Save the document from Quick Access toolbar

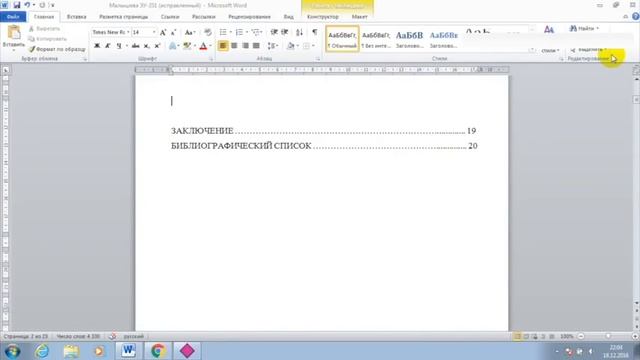point(17,5)
